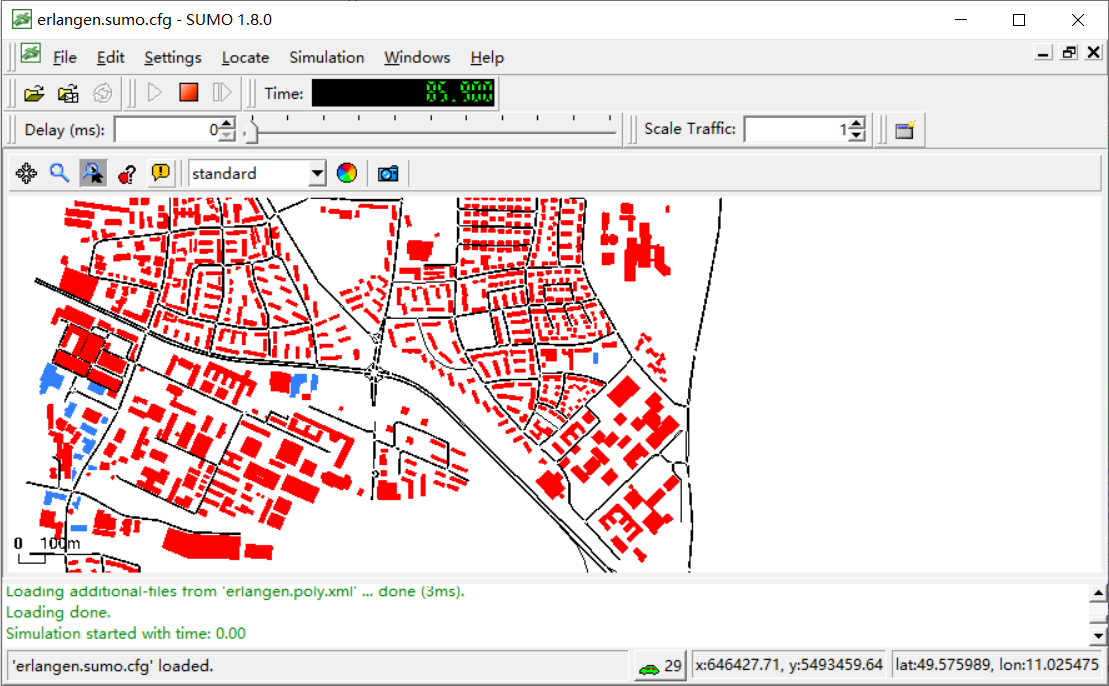Screen dimensions: 1109x686
Task: Increase the Delay value using up arrow
Action: tap(227, 124)
